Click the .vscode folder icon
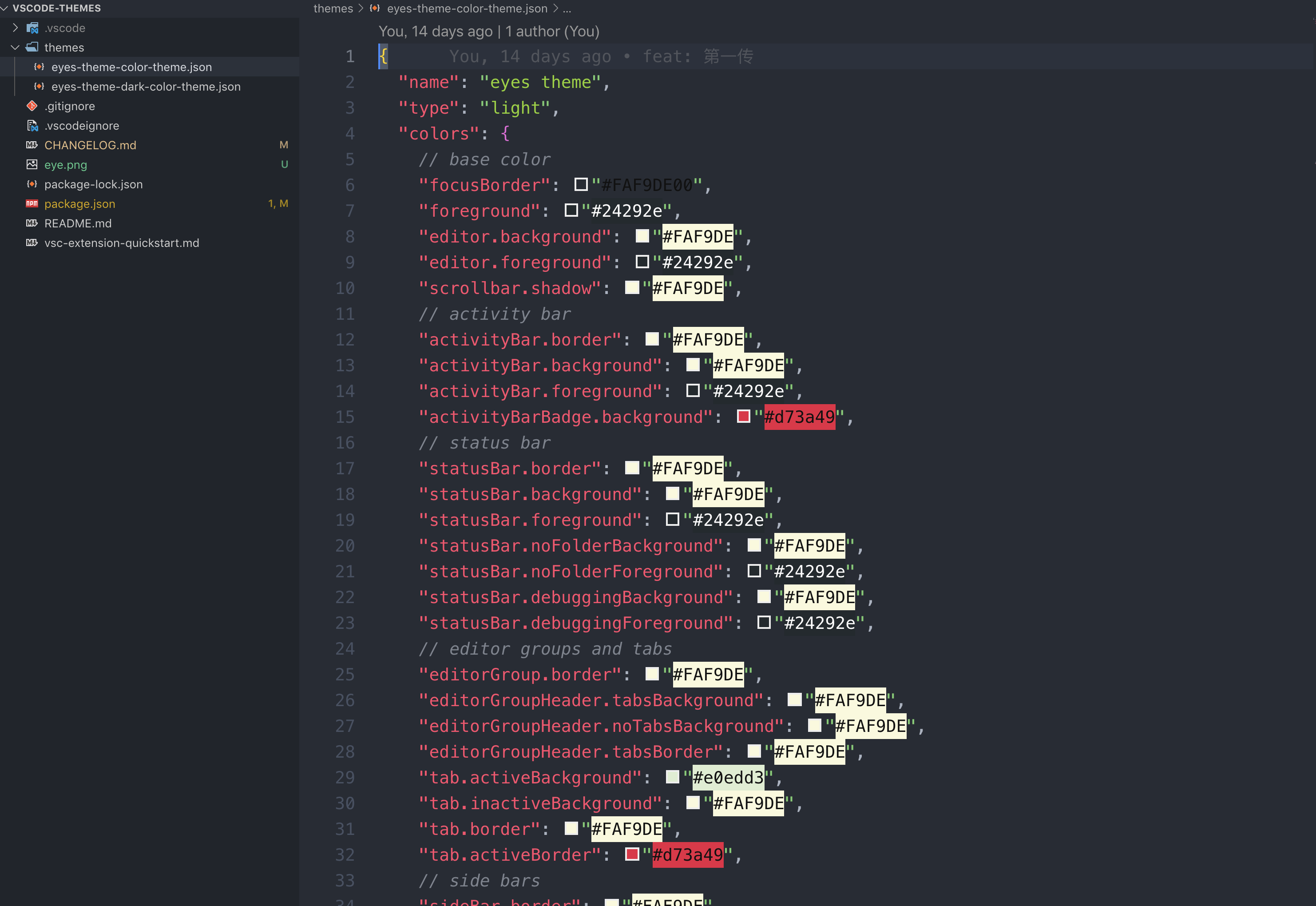Image resolution: width=1316 pixels, height=906 pixels. coord(32,28)
